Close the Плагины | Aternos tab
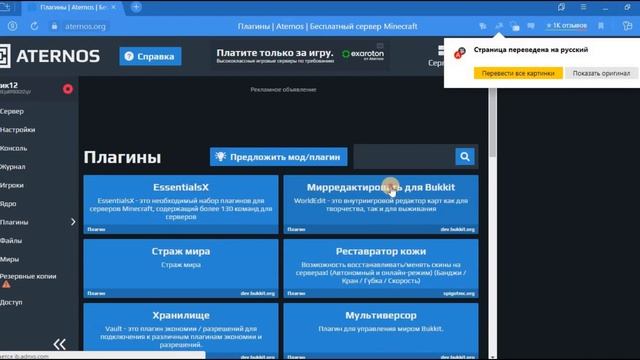 pyautogui.click(x=113, y=7)
